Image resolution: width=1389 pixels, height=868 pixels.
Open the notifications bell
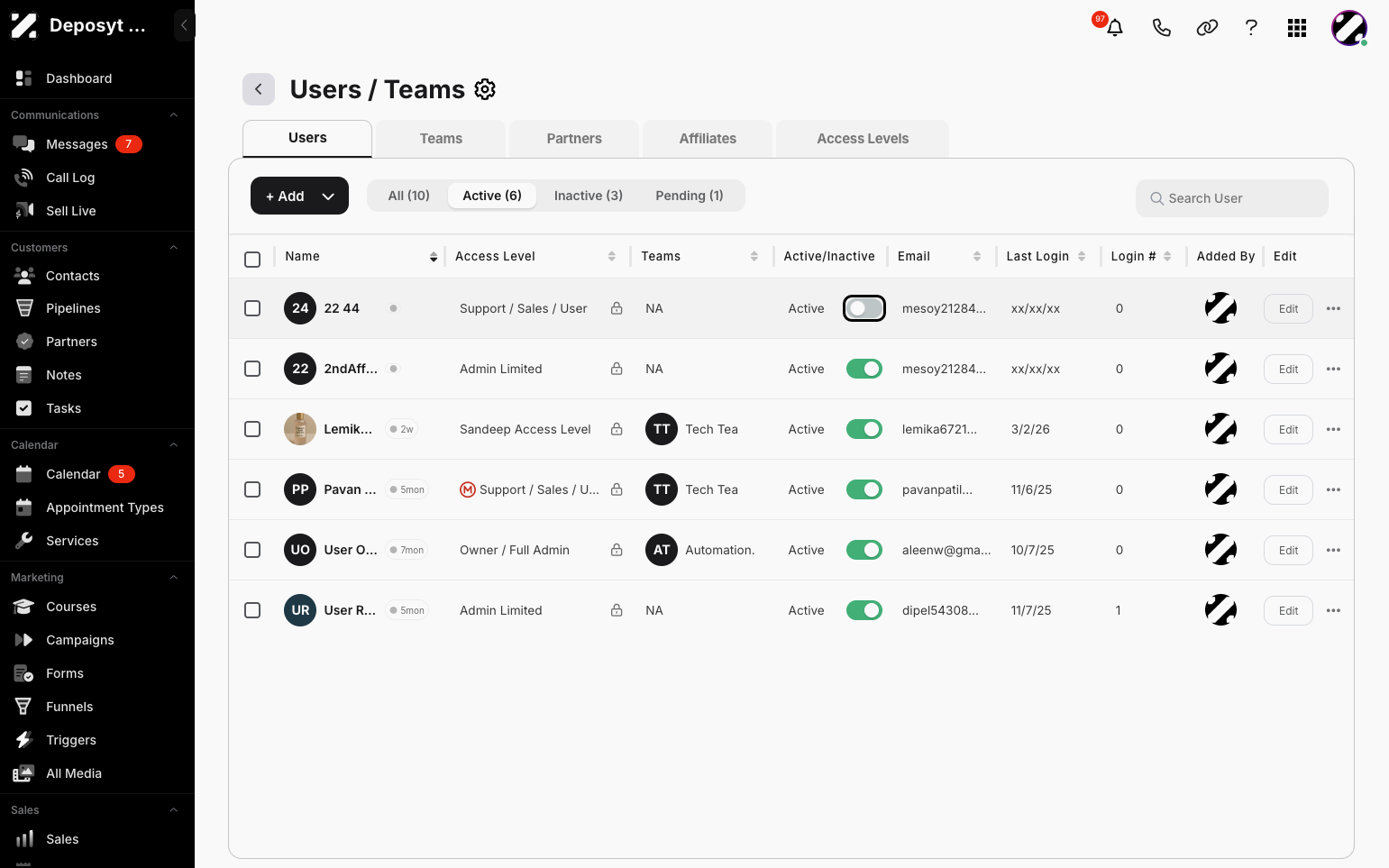(1115, 28)
